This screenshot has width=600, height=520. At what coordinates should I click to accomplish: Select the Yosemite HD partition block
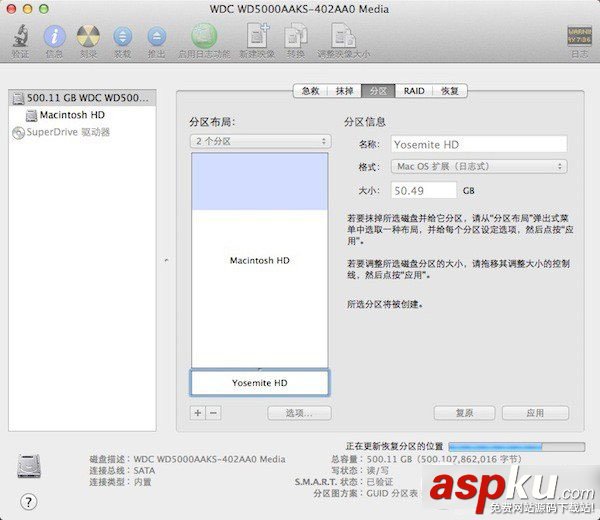click(259, 383)
